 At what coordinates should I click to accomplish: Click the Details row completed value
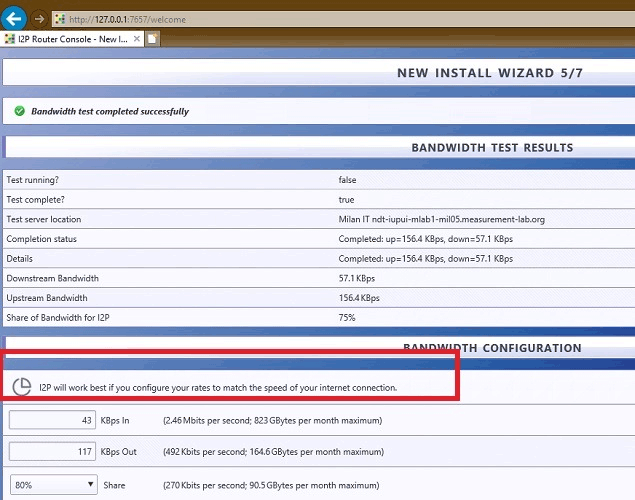(426, 259)
